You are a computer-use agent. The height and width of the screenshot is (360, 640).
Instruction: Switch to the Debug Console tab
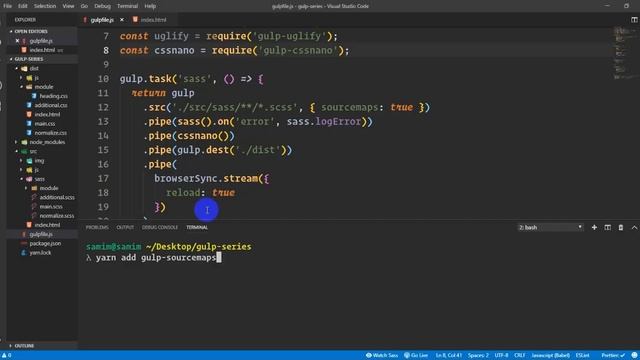click(x=160, y=227)
